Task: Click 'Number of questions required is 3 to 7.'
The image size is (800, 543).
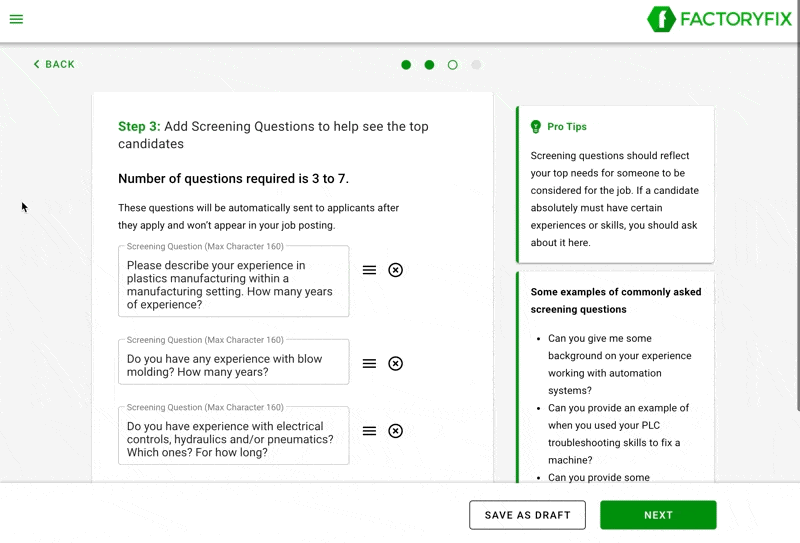Action: pyautogui.click(x=234, y=179)
